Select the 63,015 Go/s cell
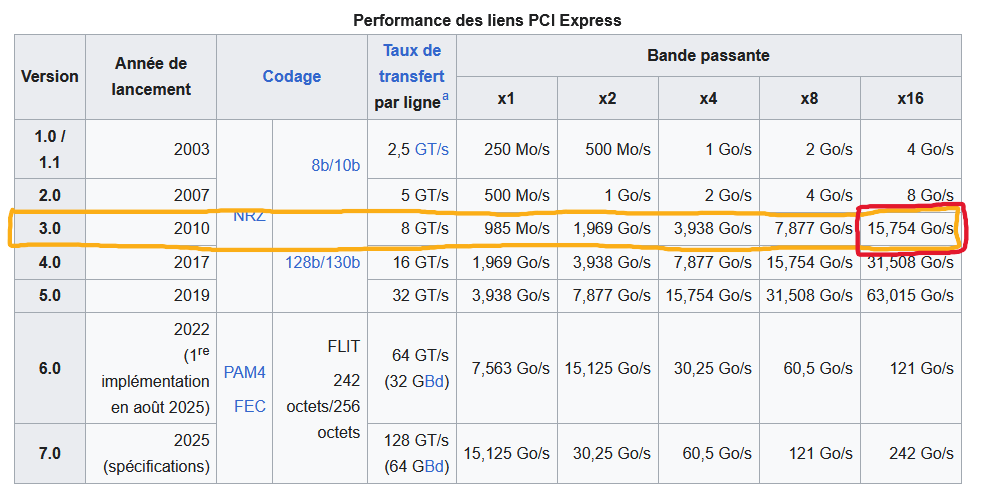 (x=909, y=295)
